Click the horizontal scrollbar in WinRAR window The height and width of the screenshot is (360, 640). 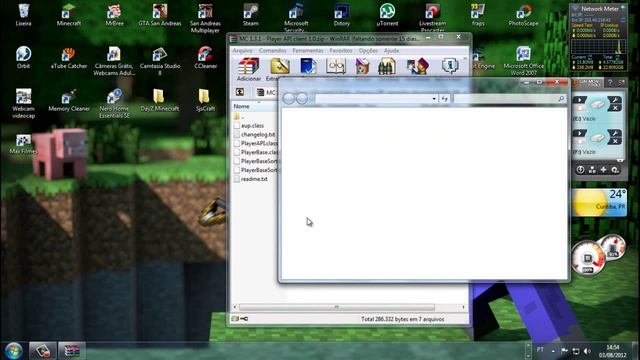337,307
